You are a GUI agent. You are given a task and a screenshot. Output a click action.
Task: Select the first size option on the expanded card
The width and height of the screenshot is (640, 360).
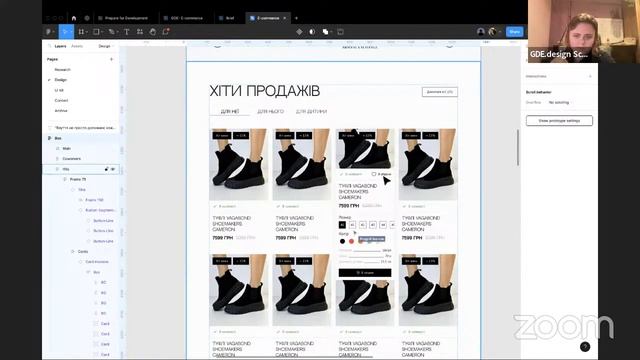tap(342, 224)
